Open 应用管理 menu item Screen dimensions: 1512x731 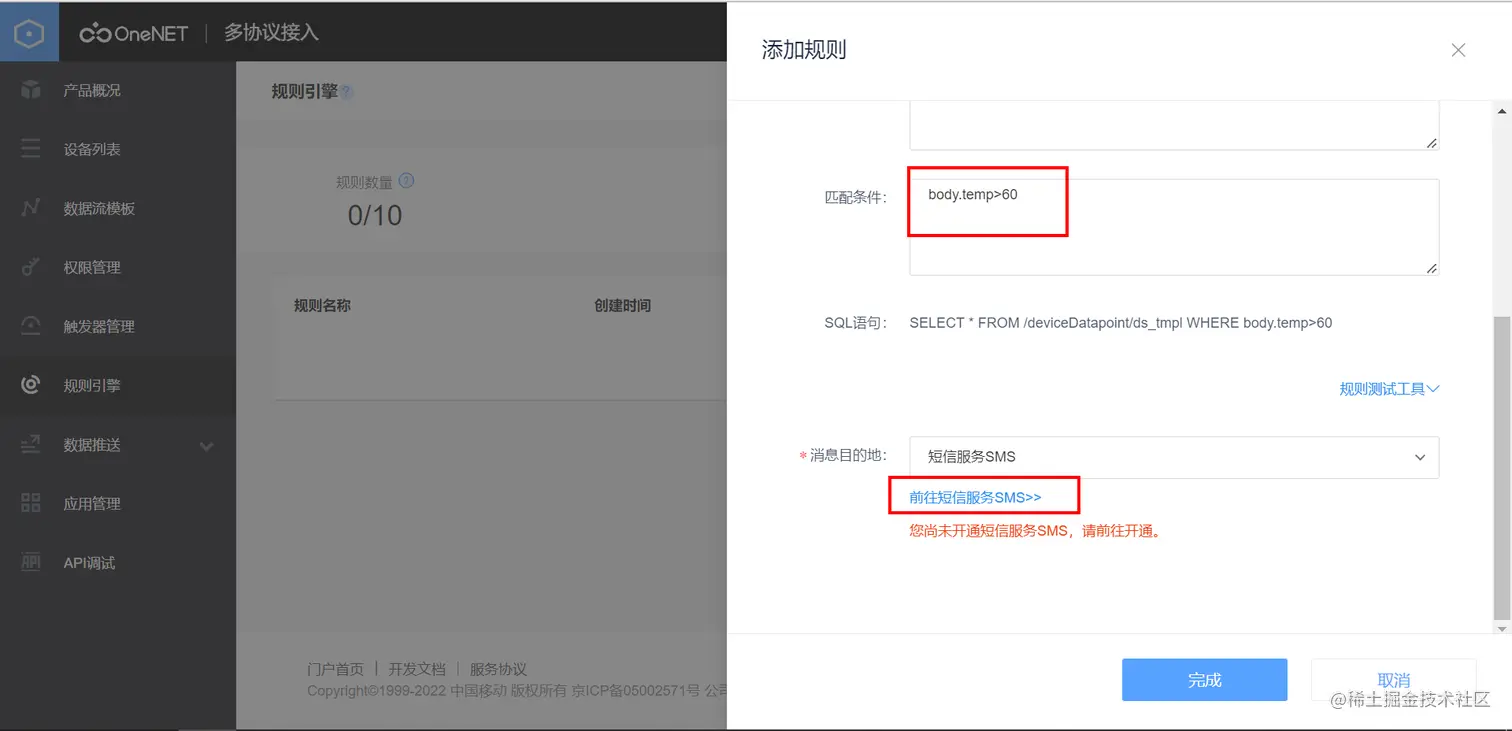click(118, 503)
